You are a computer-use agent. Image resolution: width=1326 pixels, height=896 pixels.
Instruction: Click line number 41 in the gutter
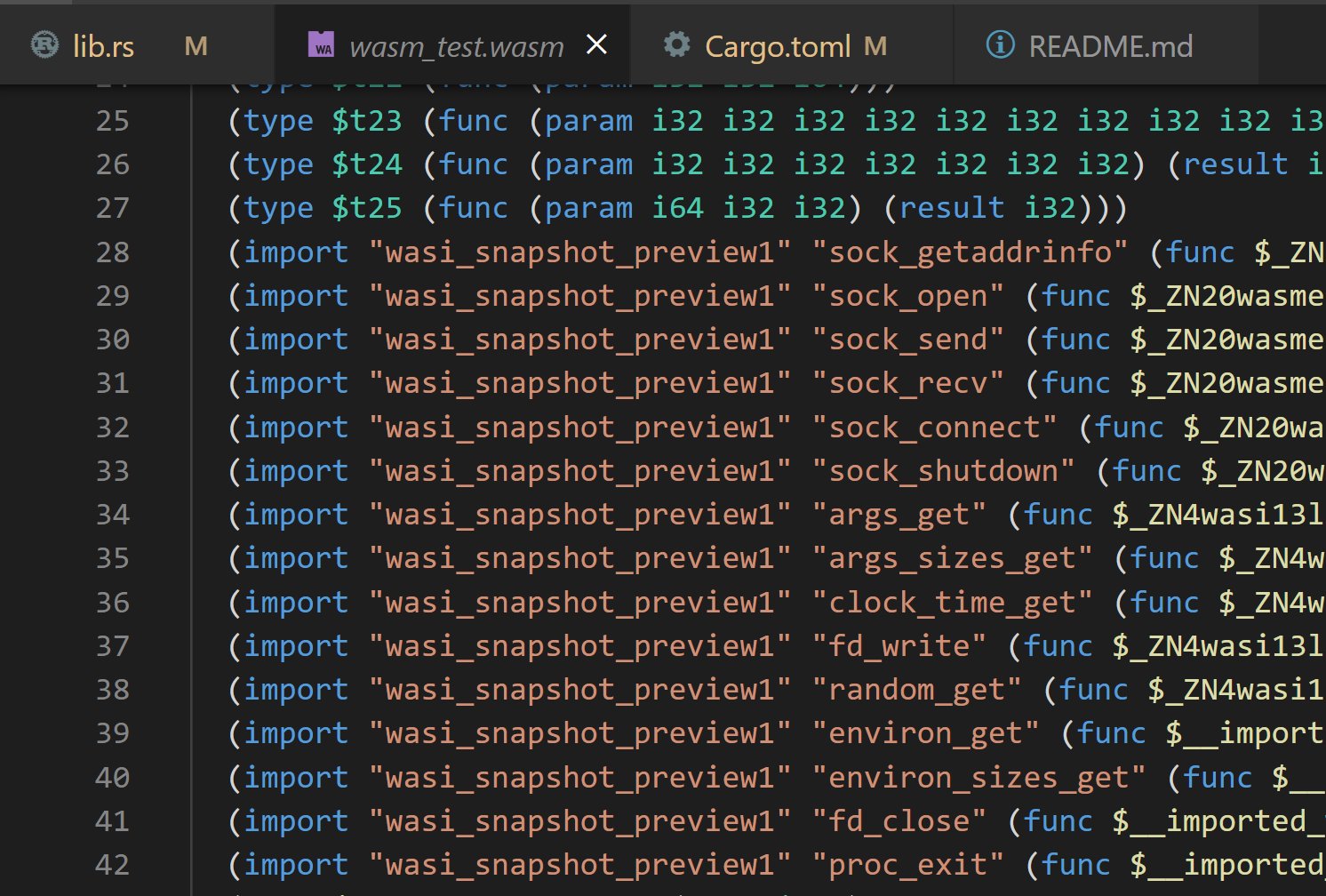click(113, 821)
